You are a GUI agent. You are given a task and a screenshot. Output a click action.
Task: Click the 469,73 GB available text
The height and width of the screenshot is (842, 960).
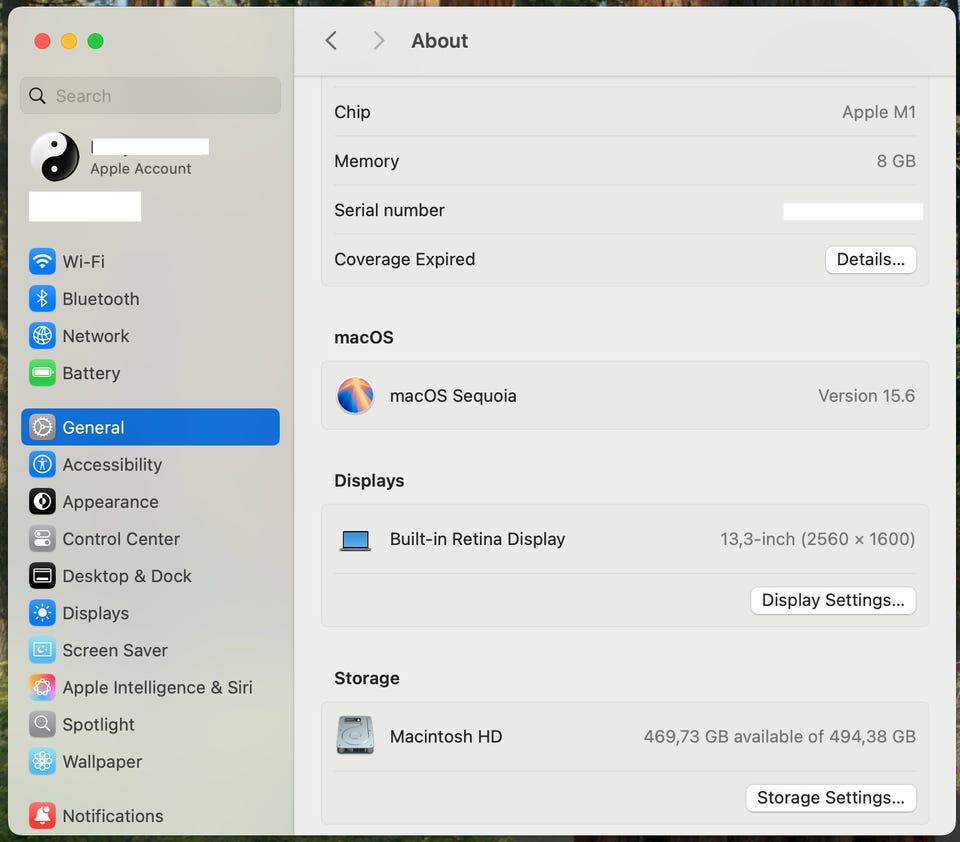(x=779, y=736)
